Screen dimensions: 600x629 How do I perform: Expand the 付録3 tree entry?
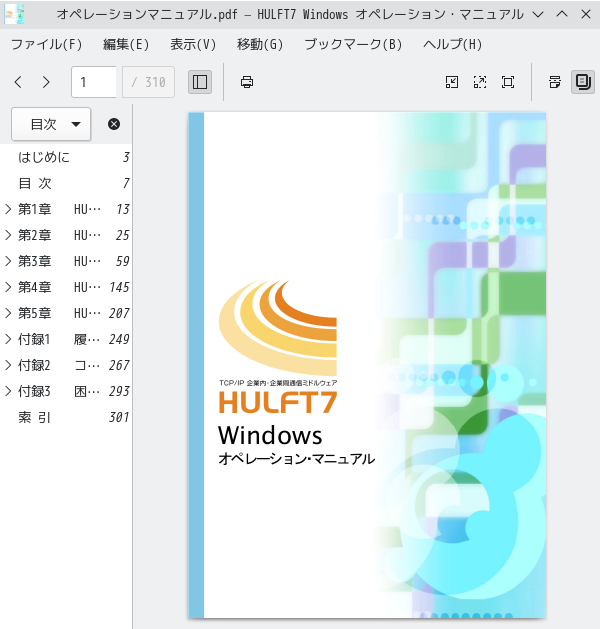[8, 391]
